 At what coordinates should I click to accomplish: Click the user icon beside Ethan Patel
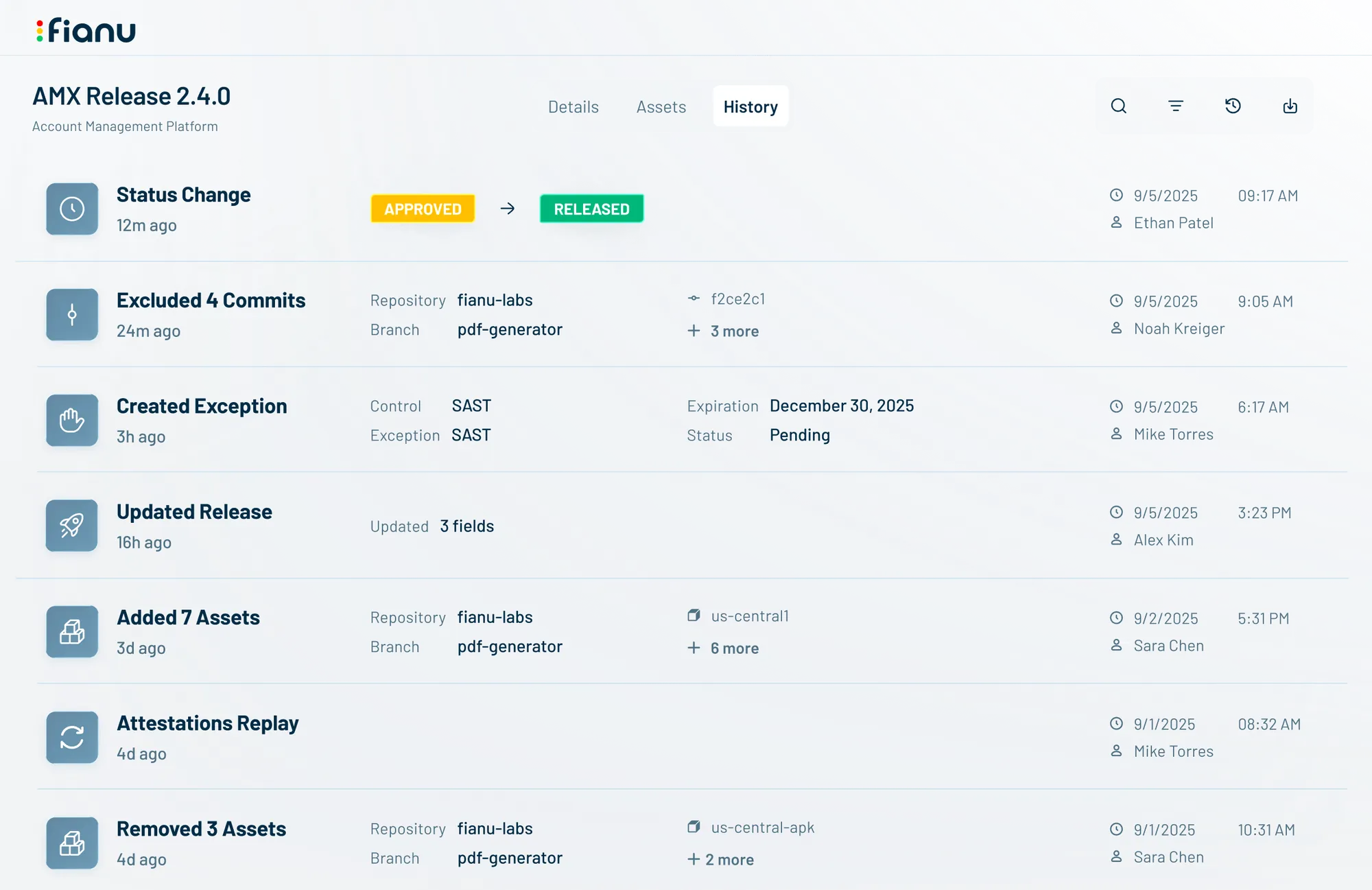(1116, 222)
